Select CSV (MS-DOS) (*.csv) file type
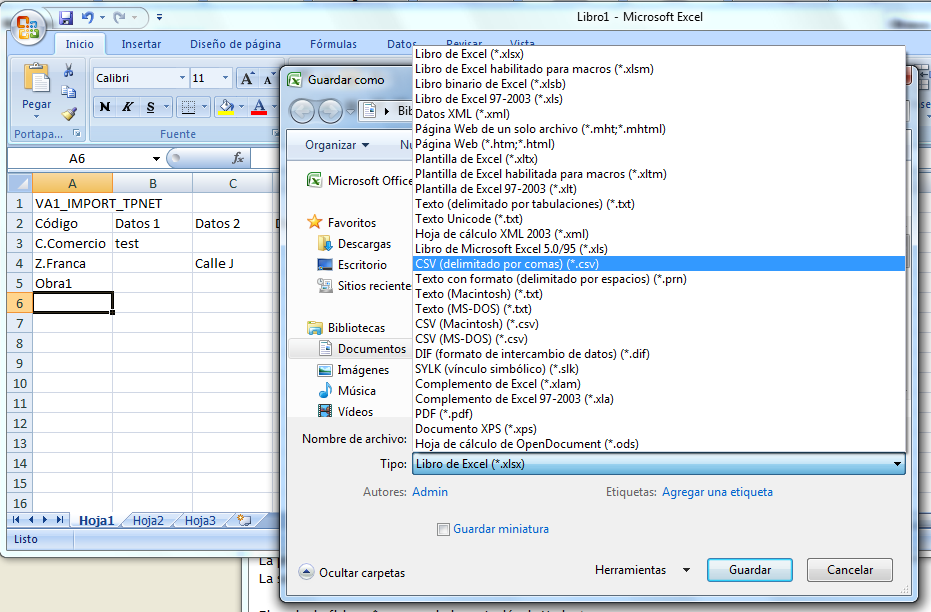 pos(658,338)
